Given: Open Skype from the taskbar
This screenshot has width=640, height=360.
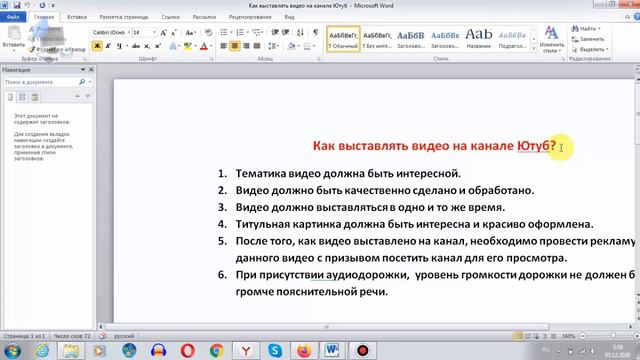Looking at the screenshot, I should coord(275,351).
